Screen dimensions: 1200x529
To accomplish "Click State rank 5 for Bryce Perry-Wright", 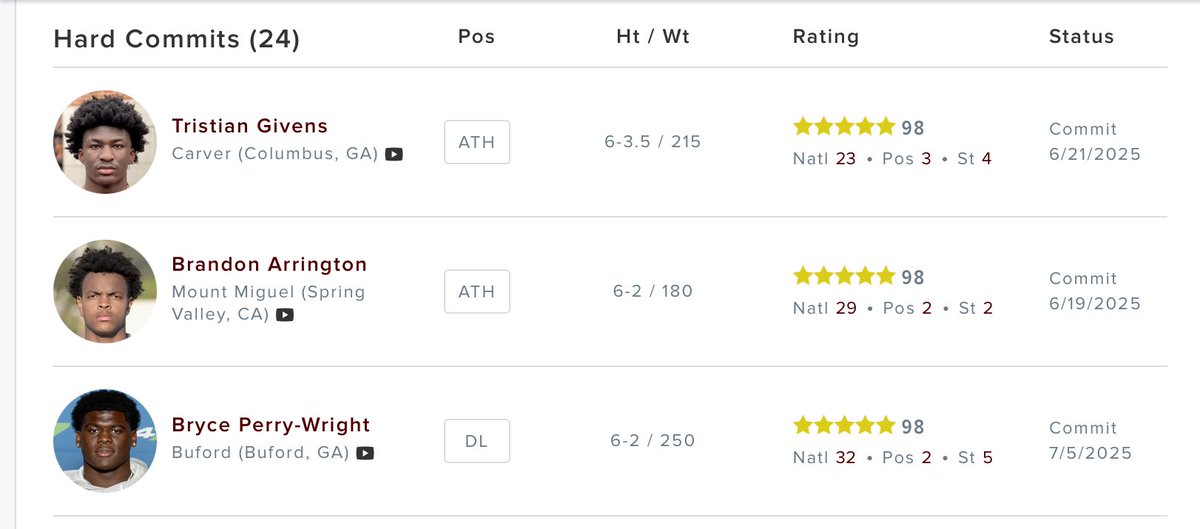I will pyautogui.click(x=987, y=458).
